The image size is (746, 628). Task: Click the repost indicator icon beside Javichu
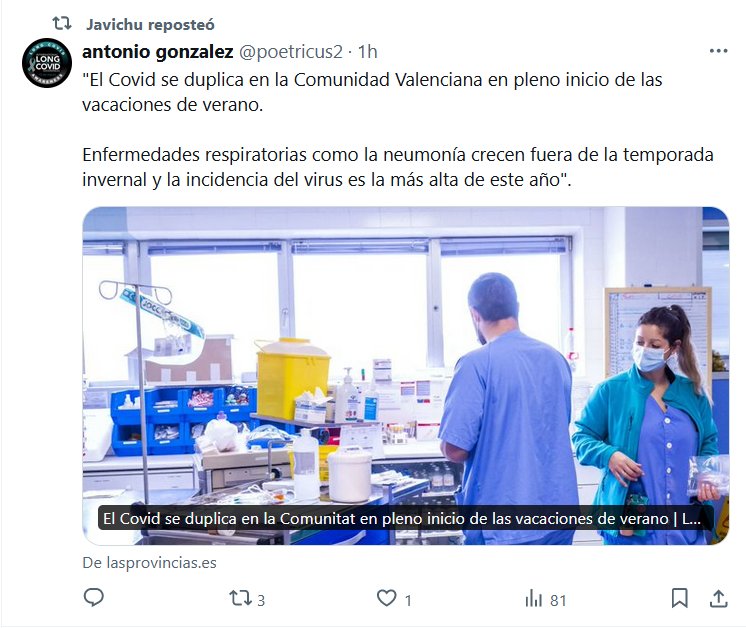pyautogui.click(x=62, y=23)
